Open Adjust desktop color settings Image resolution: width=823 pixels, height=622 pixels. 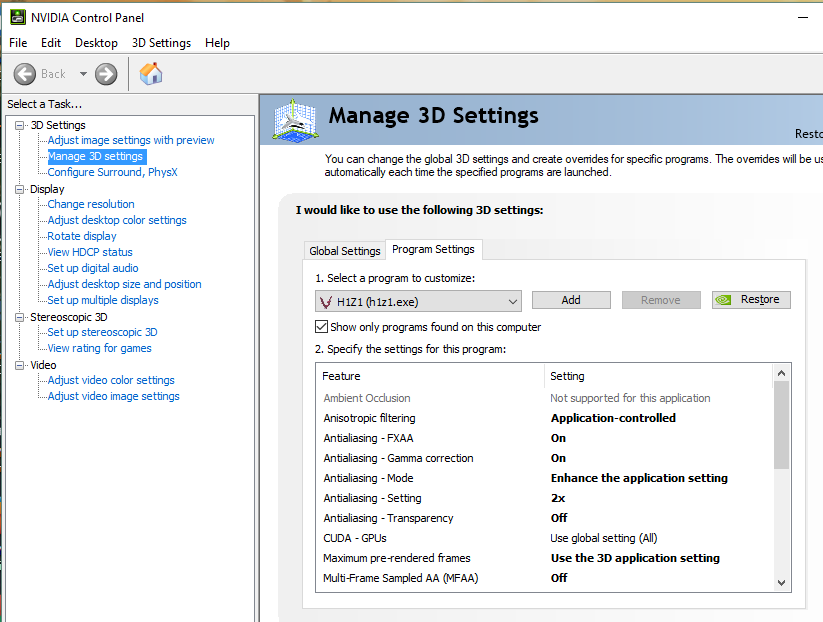click(117, 220)
